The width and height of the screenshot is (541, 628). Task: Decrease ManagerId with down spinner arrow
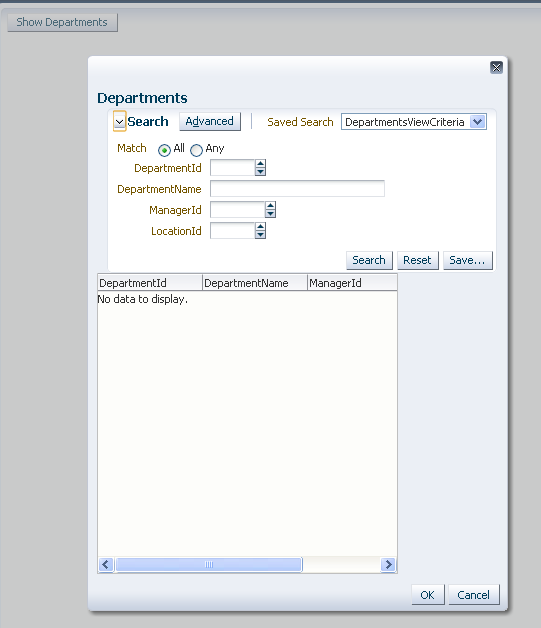(270, 213)
